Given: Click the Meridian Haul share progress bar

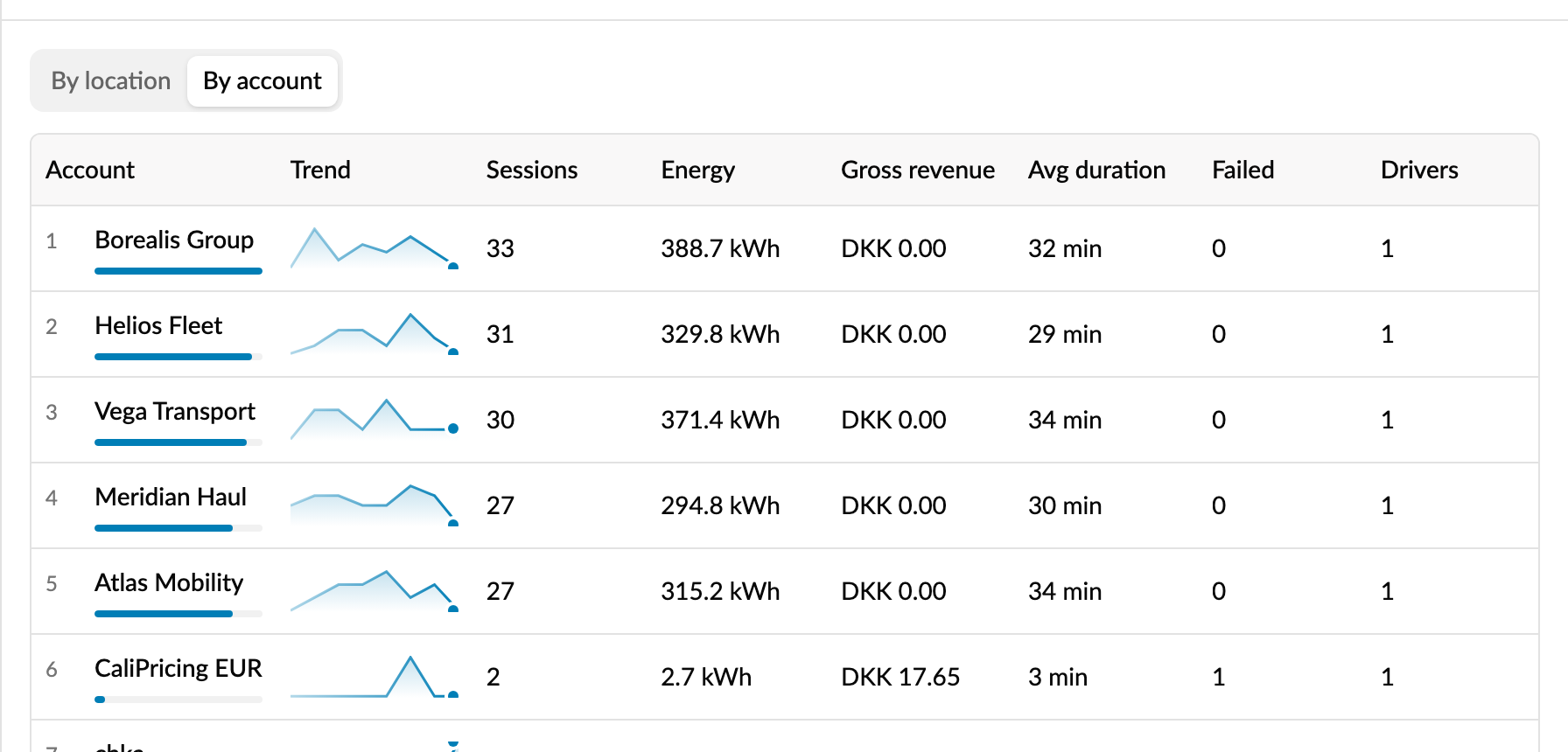Looking at the screenshot, I should (x=178, y=528).
